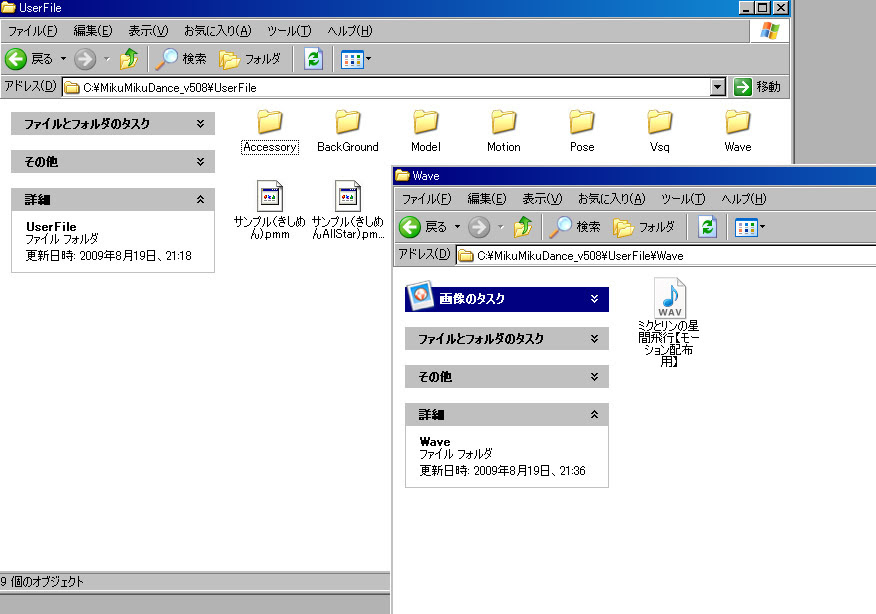Image resolution: width=876 pixels, height=614 pixels.
Task: Click the Forward arrow in UserFile window
Action: (x=85, y=59)
